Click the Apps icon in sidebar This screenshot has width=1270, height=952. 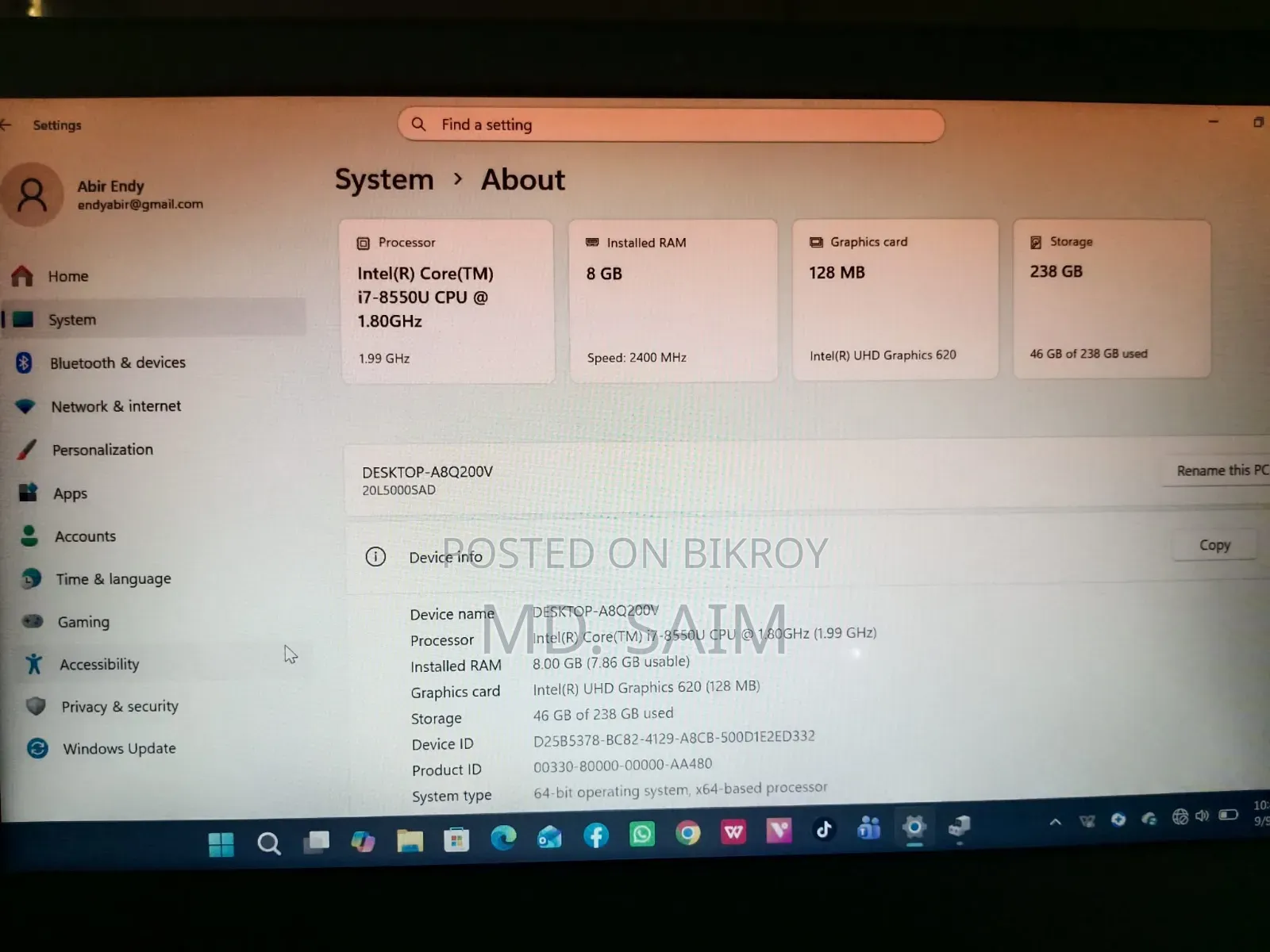click(x=28, y=493)
